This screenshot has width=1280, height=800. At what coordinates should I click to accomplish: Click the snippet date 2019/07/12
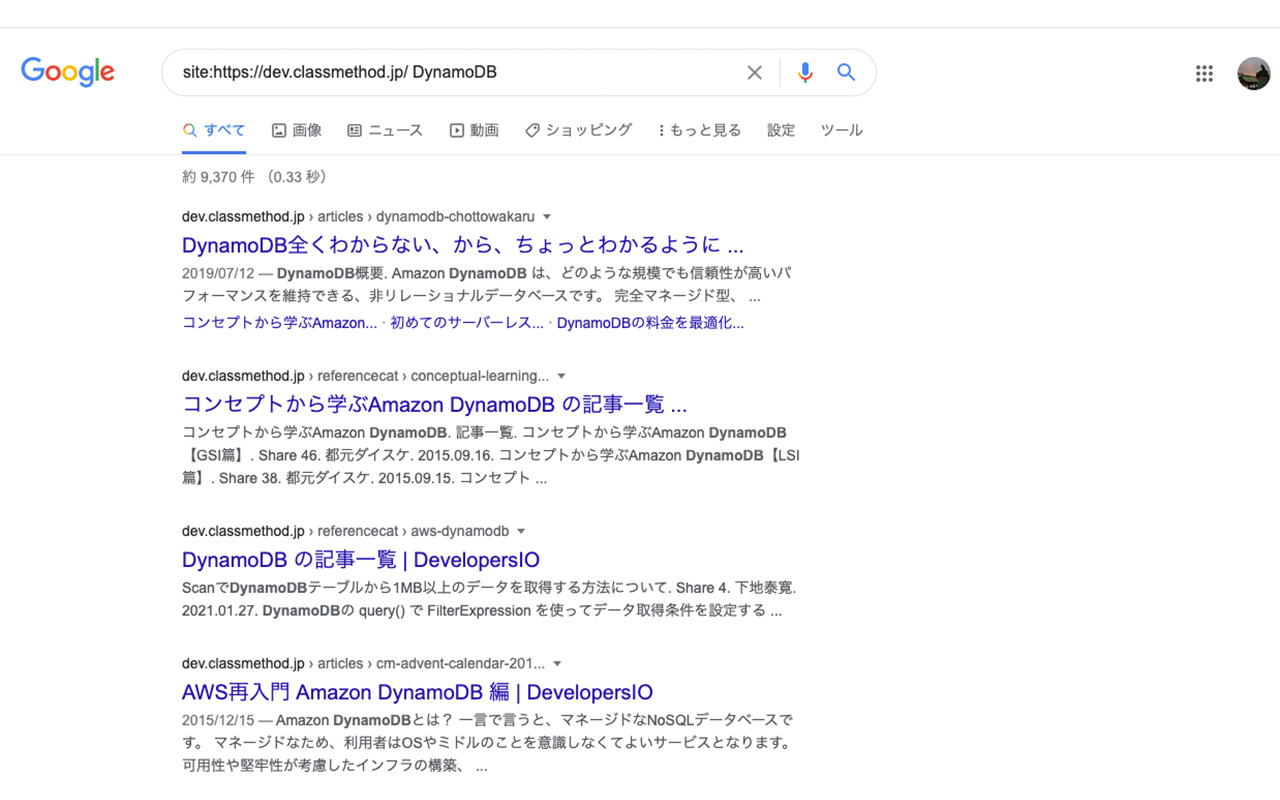click(218, 274)
